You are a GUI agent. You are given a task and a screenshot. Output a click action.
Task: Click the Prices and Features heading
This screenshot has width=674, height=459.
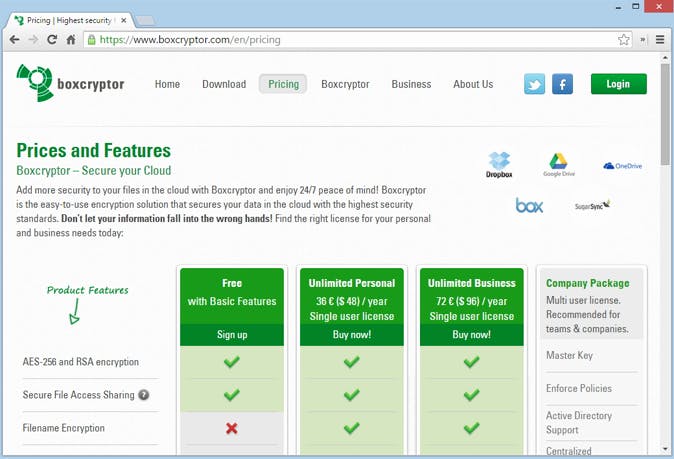(x=93, y=151)
